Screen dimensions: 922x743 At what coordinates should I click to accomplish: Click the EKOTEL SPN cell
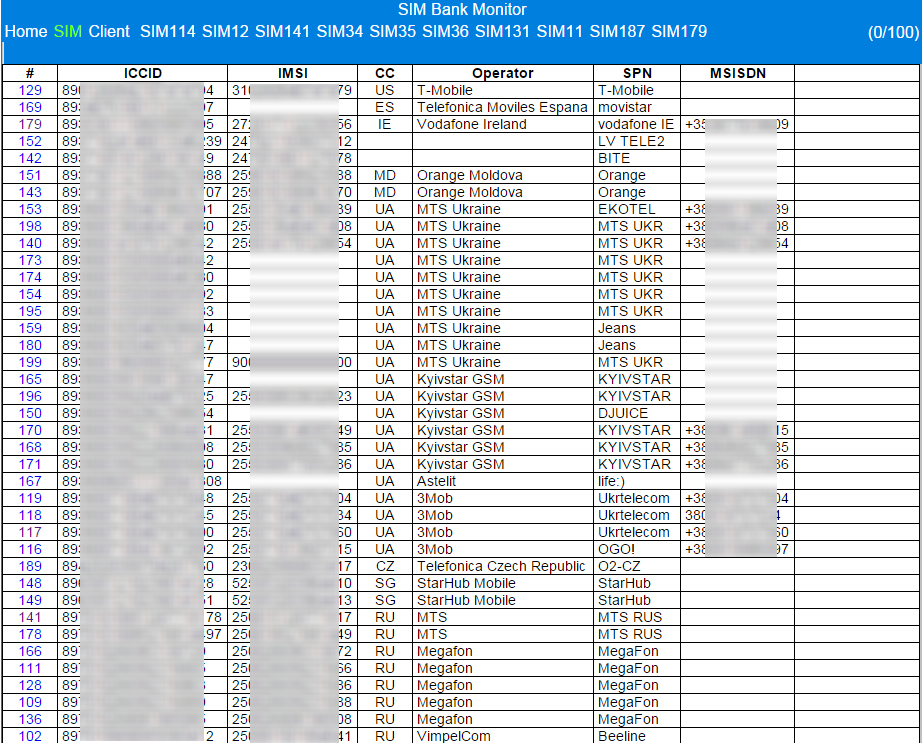click(x=637, y=209)
